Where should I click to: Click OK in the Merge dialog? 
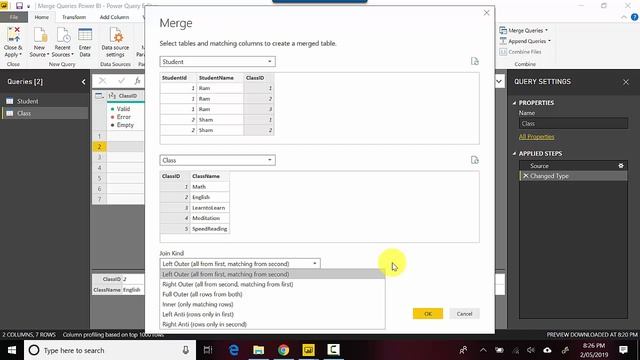pos(428,313)
